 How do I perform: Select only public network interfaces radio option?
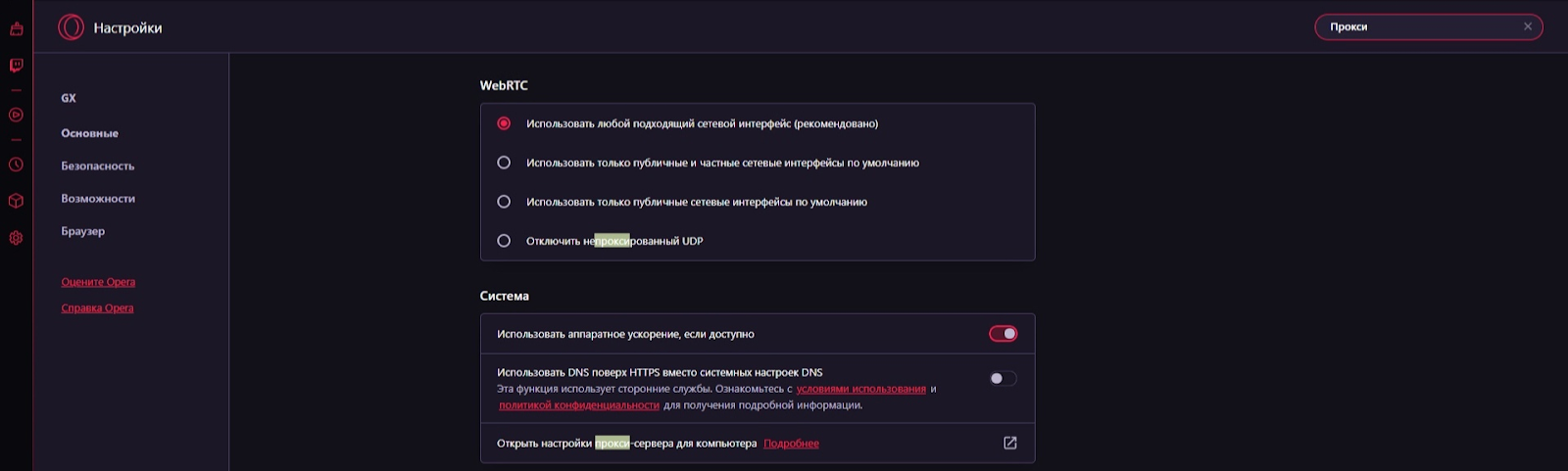pyautogui.click(x=504, y=202)
